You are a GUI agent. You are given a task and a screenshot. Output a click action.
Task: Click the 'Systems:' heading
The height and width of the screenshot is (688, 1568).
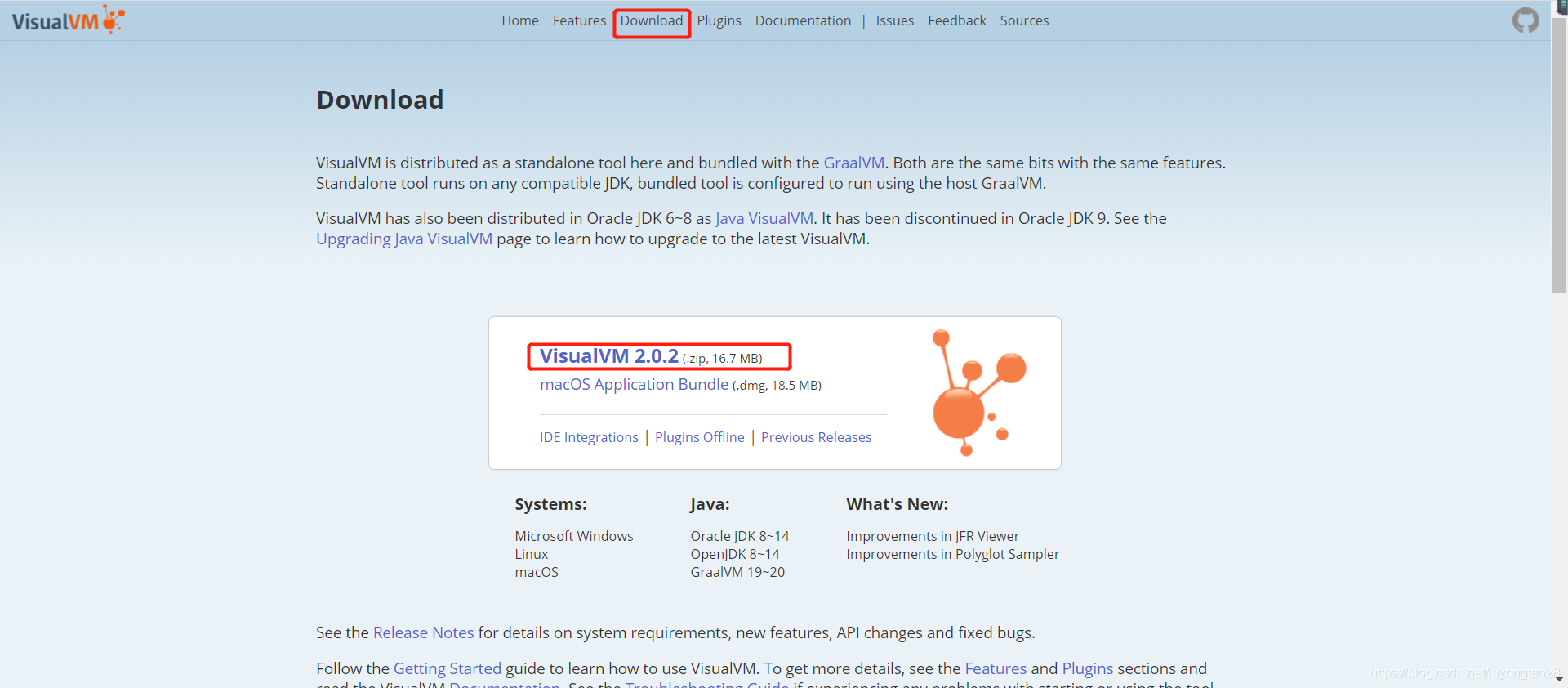coord(550,504)
